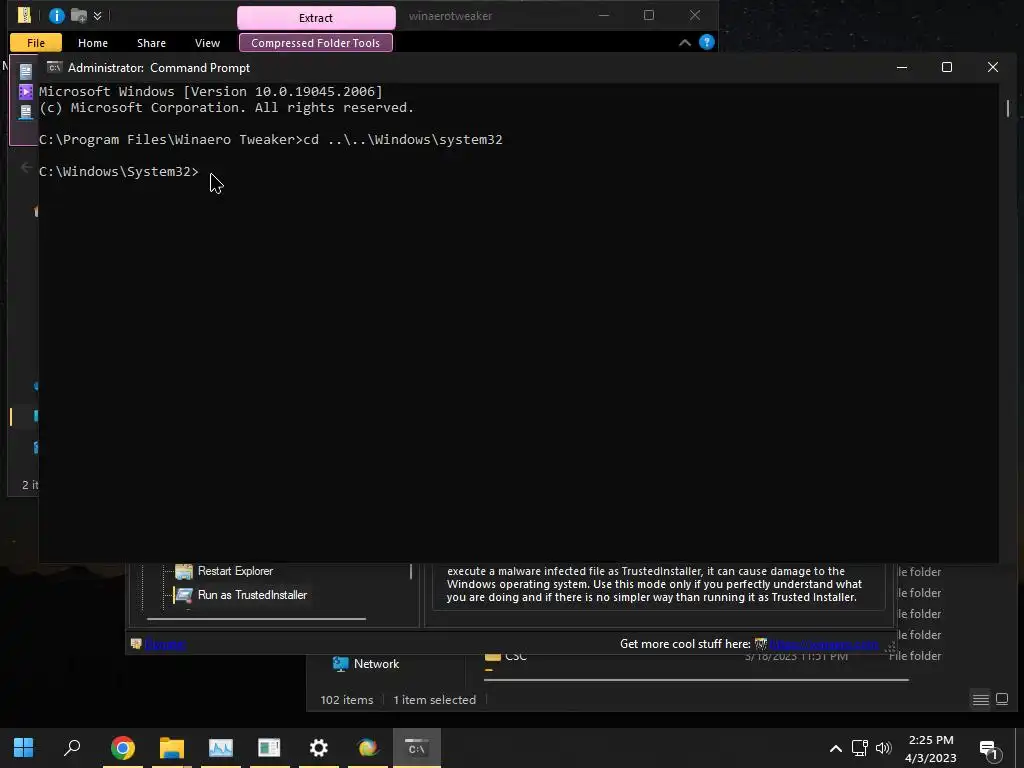Open the File tab in Explorer ribbon
1024x768 pixels.
pyautogui.click(x=36, y=42)
